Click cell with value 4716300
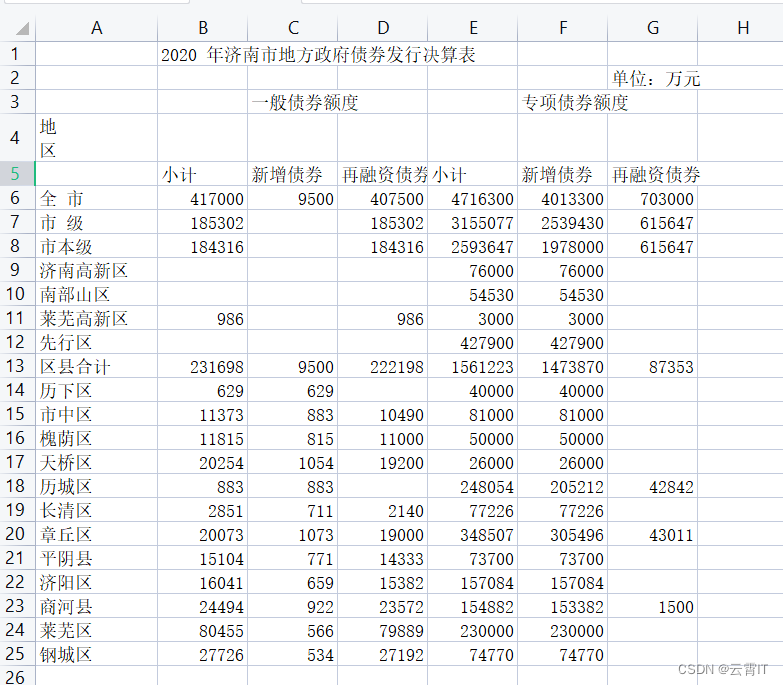Viewport: 783px width, 685px height. coord(472,198)
